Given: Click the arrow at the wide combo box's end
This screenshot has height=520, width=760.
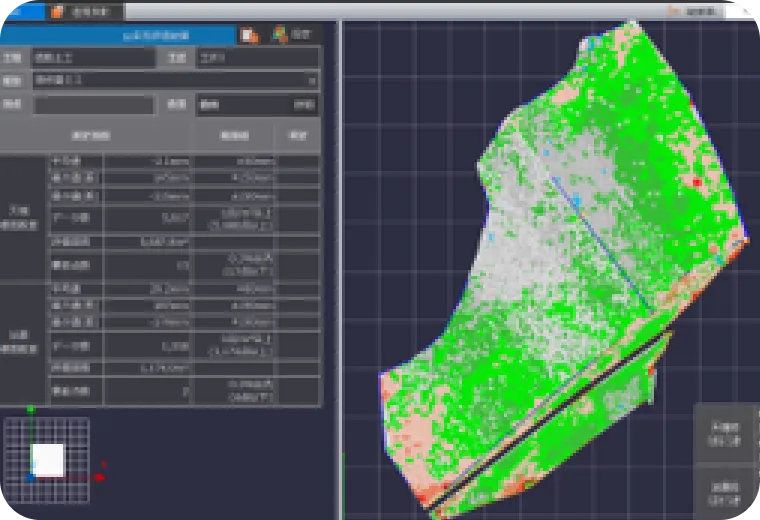Looking at the screenshot, I should pyautogui.click(x=312, y=80).
